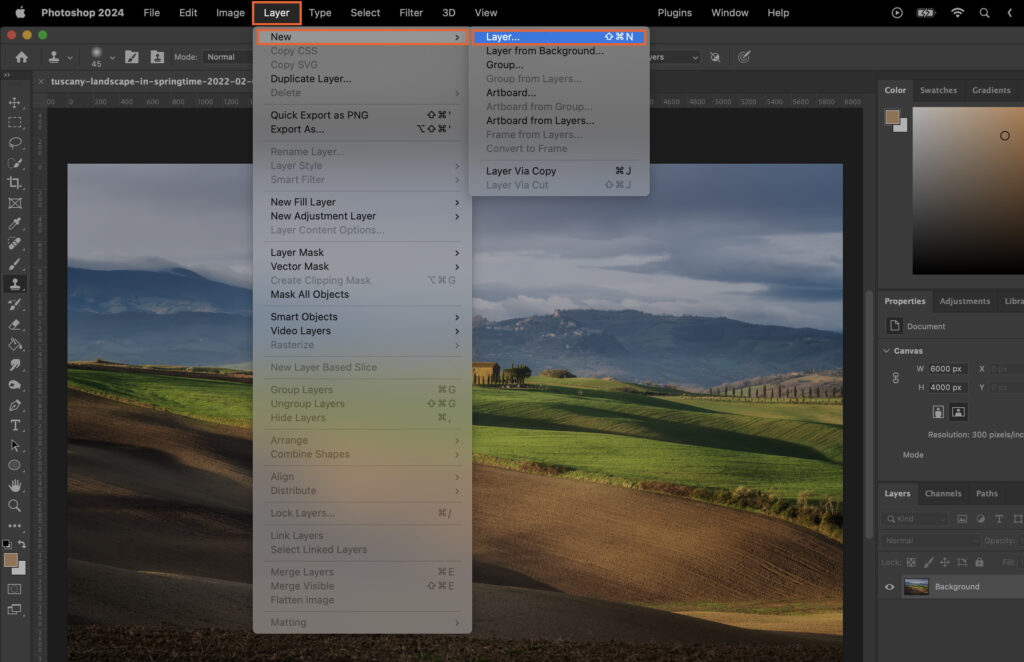Select the Move tool
Viewport: 1024px width, 662px height.
[x=14, y=101]
